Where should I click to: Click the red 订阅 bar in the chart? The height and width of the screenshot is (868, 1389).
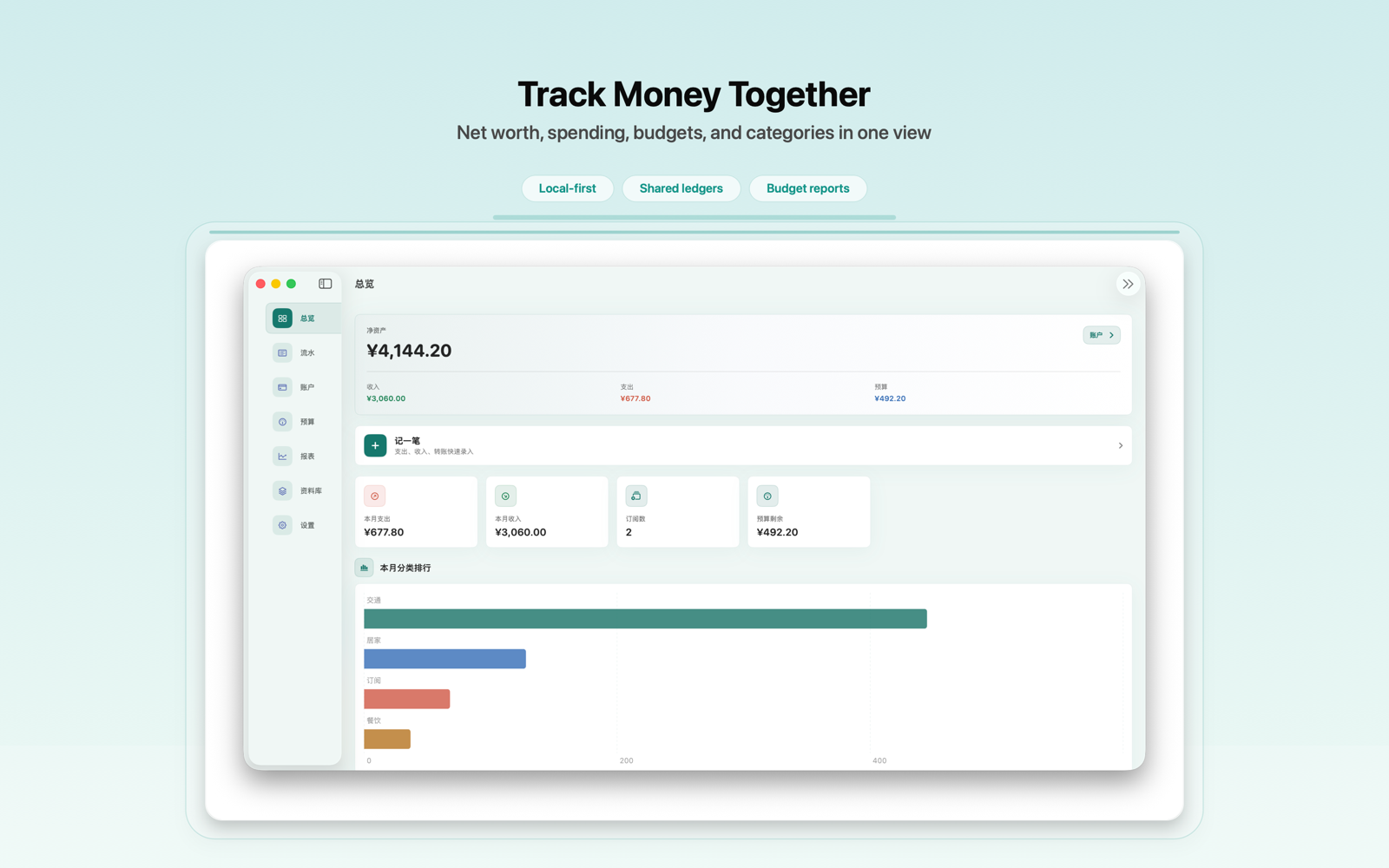(407, 699)
